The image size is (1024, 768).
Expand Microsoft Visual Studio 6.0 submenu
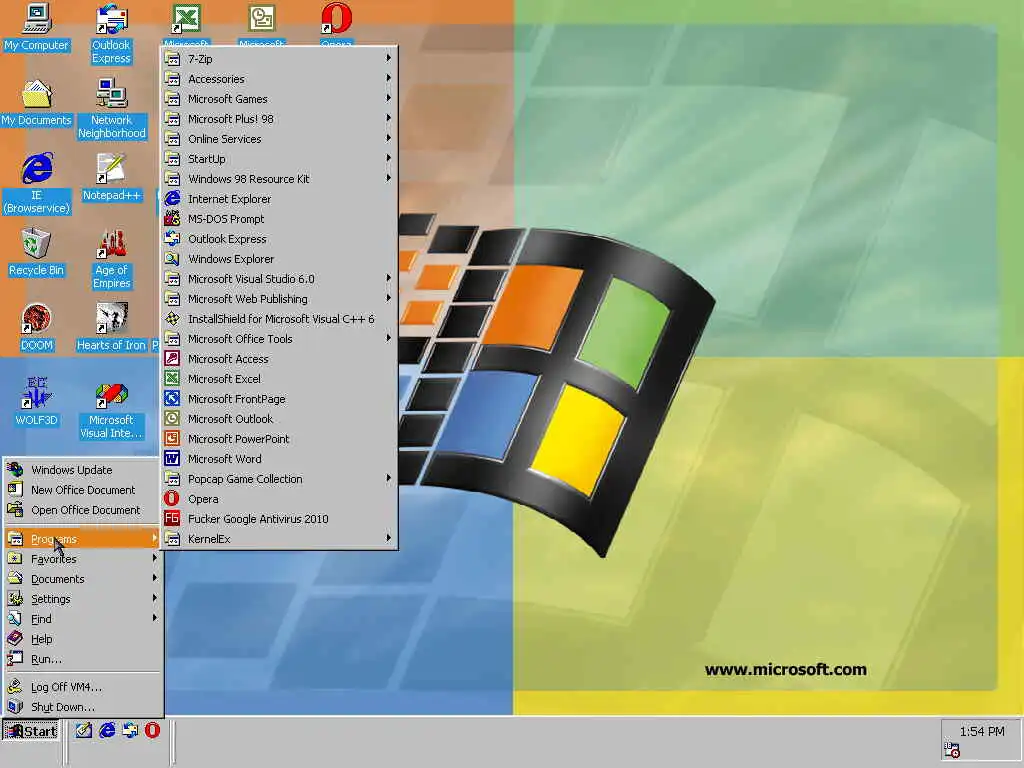(x=280, y=279)
